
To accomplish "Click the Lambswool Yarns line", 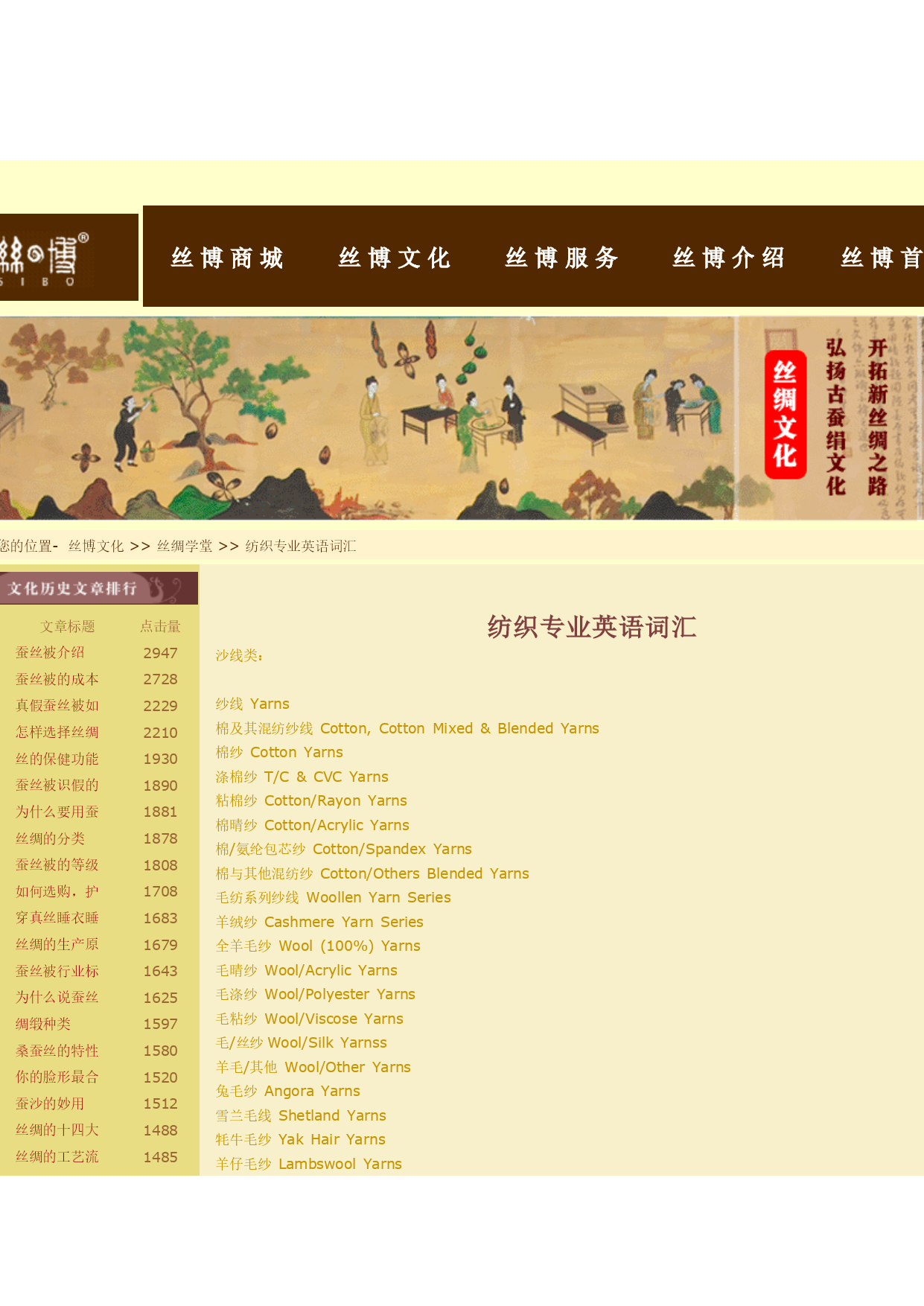I will (309, 1164).
